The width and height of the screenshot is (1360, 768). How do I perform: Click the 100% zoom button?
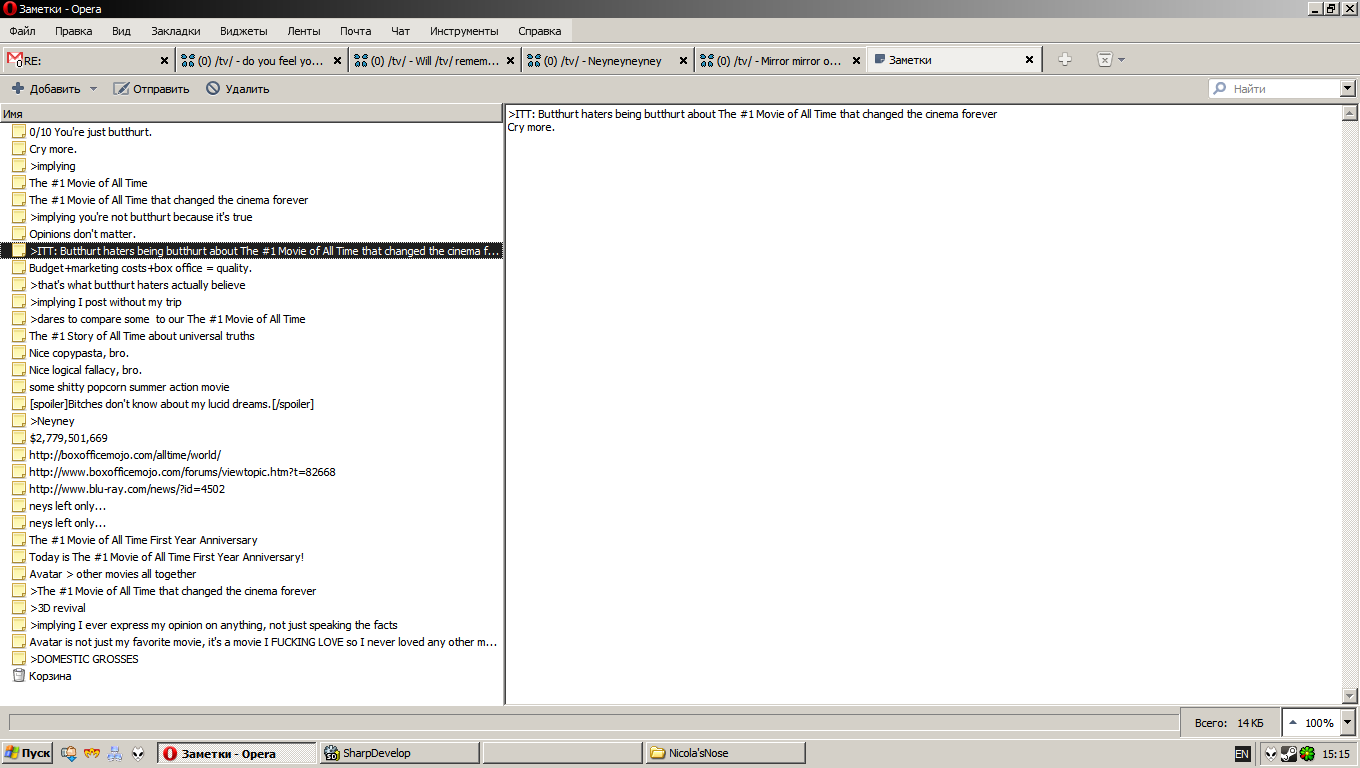coord(1311,722)
